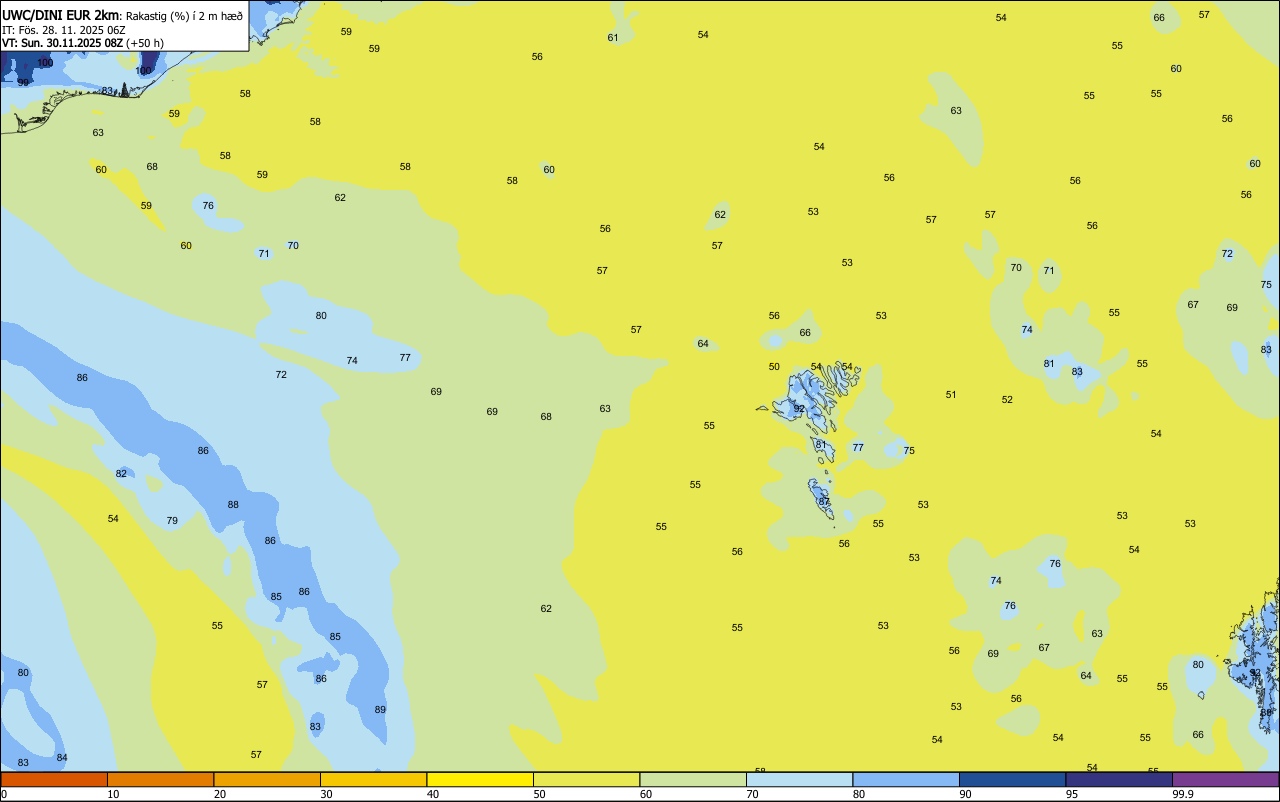Click the humidity value 50 near the islands

tap(774, 367)
